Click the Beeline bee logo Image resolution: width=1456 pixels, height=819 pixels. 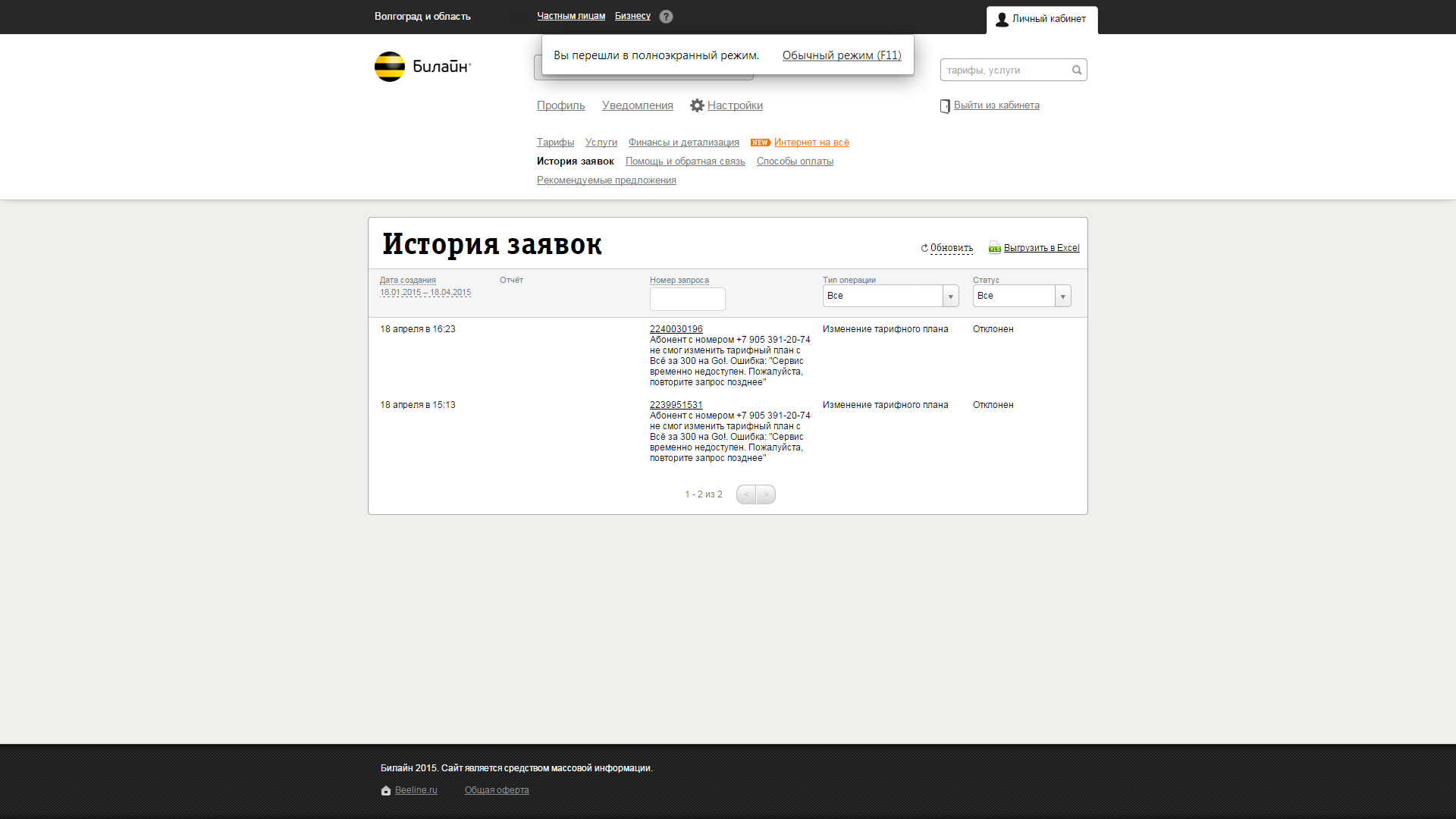coord(390,67)
